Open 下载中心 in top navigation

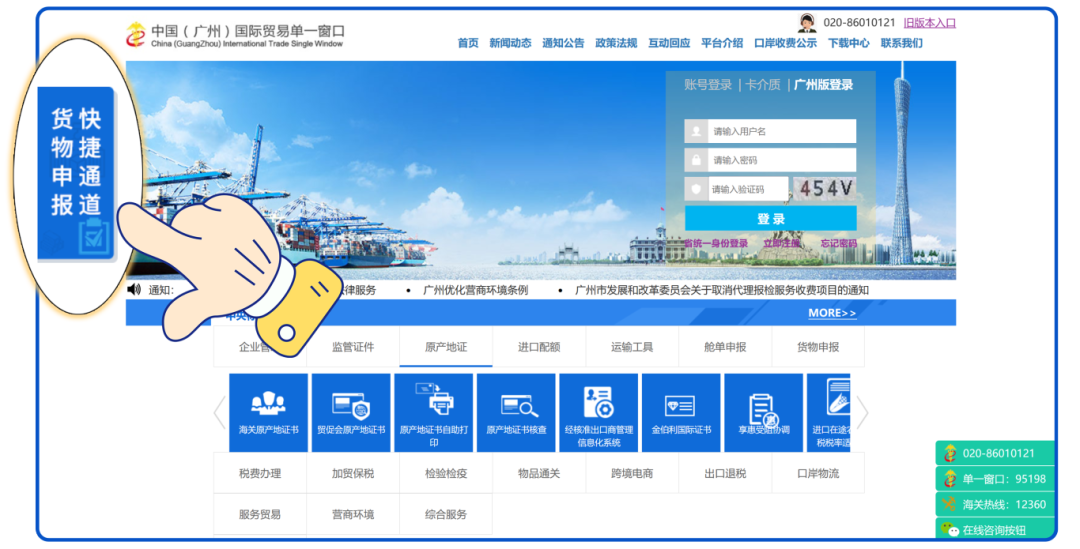[x=849, y=43]
